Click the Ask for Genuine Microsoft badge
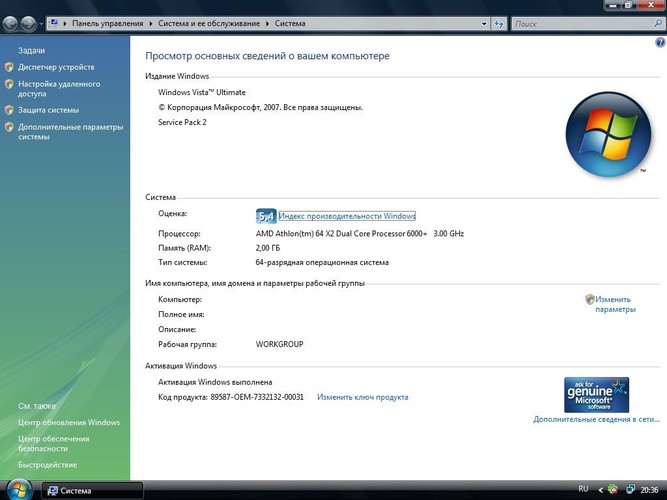Screen dimensions: 667x500 coord(596,395)
